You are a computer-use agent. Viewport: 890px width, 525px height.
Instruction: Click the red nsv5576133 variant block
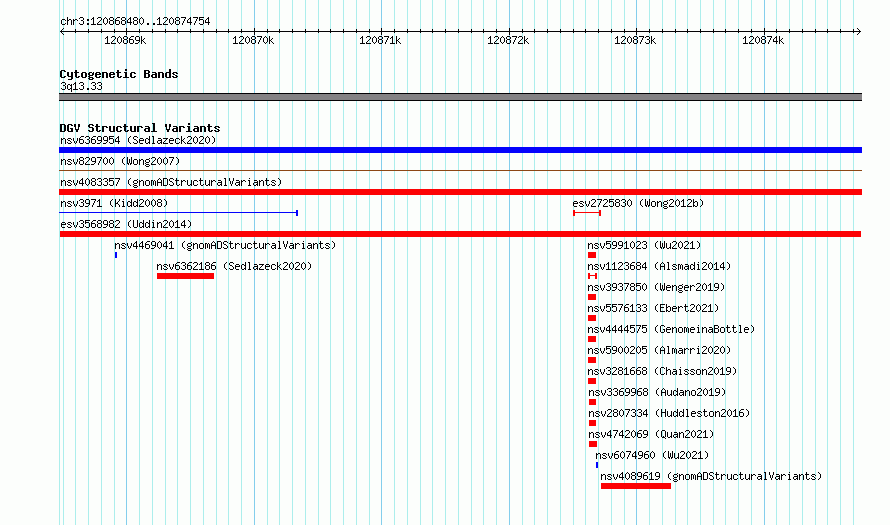click(592, 318)
